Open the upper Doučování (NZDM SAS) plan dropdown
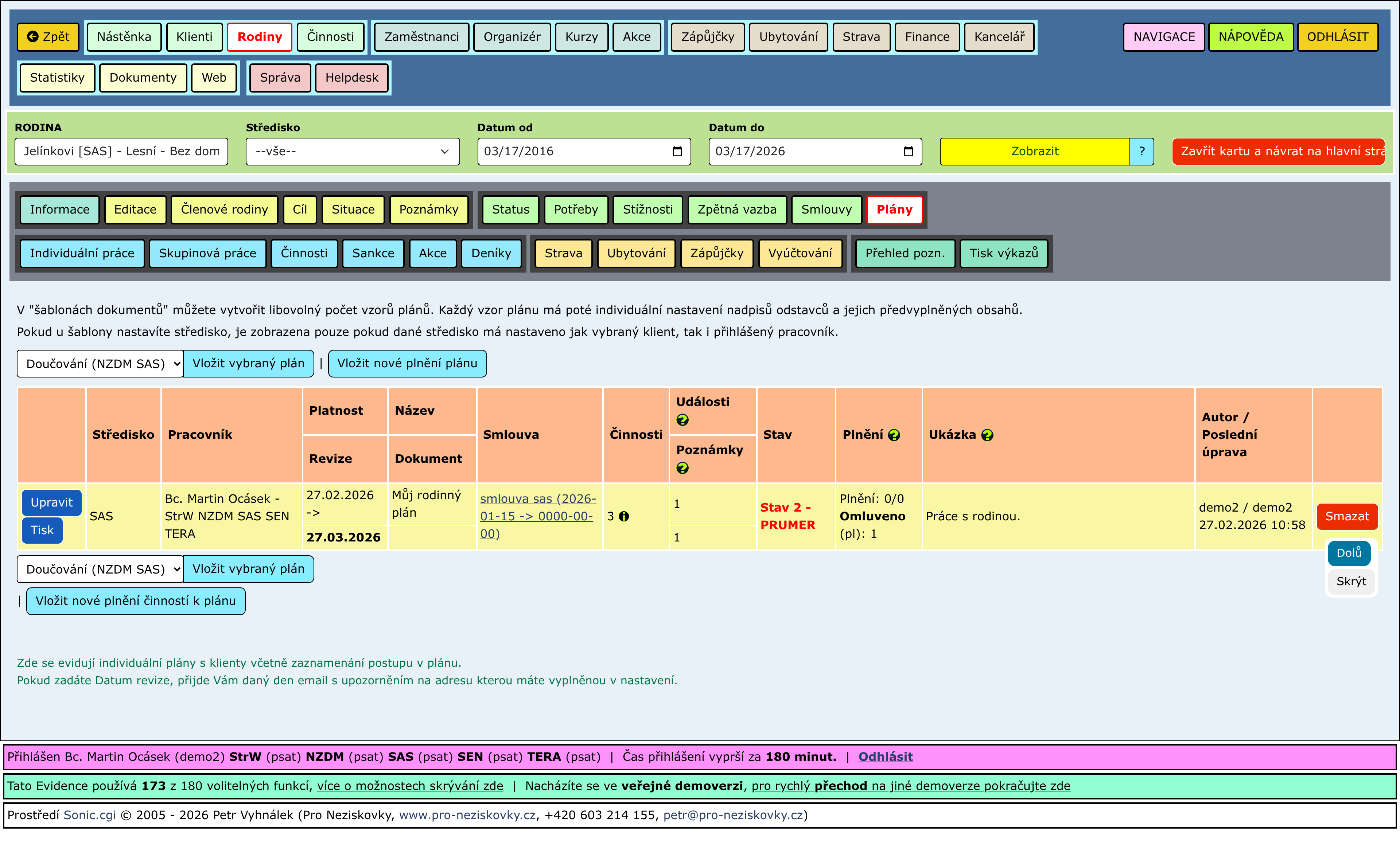1400x849 pixels. tap(100, 363)
